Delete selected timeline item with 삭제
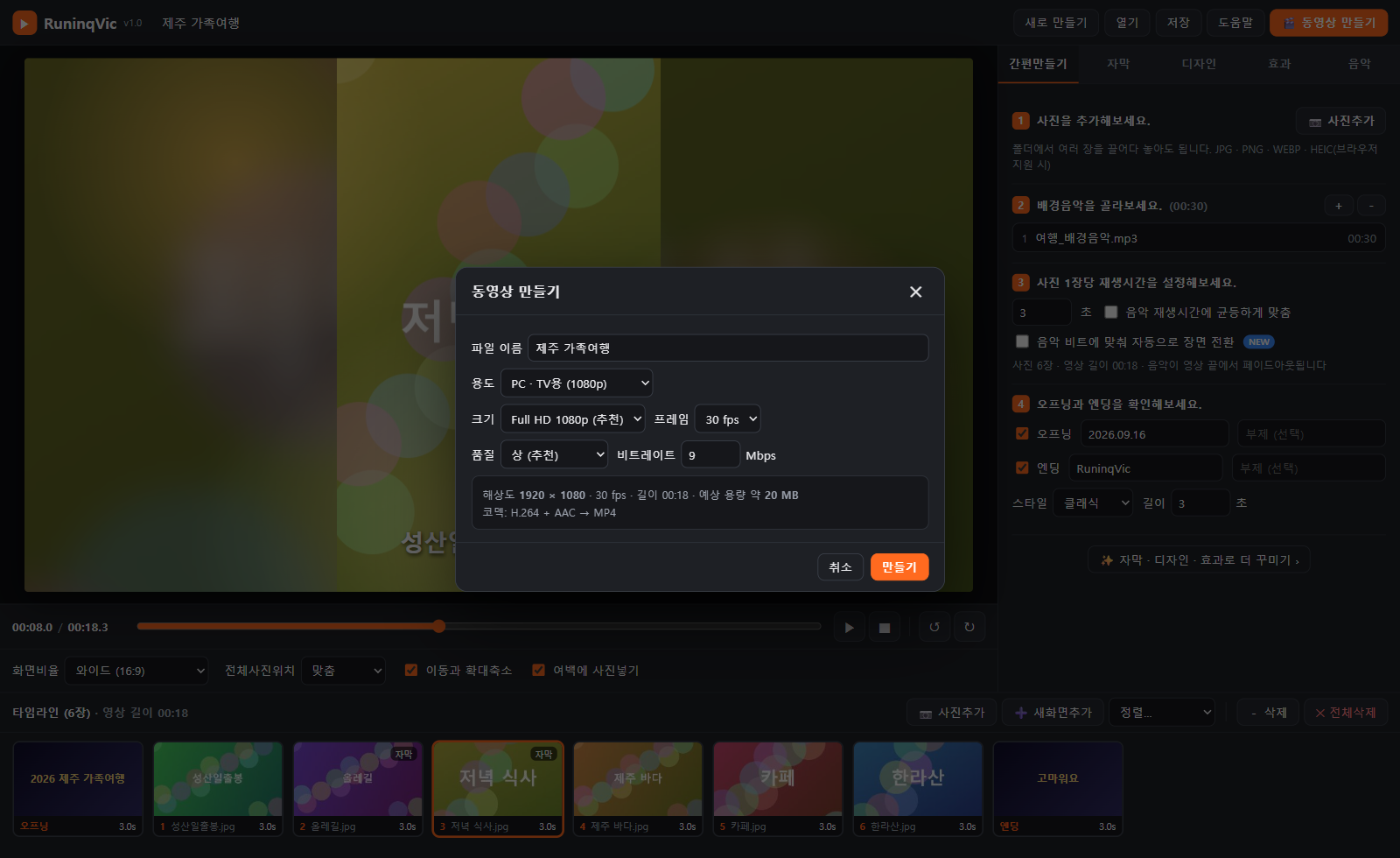The image size is (1400, 858). tap(1268, 713)
